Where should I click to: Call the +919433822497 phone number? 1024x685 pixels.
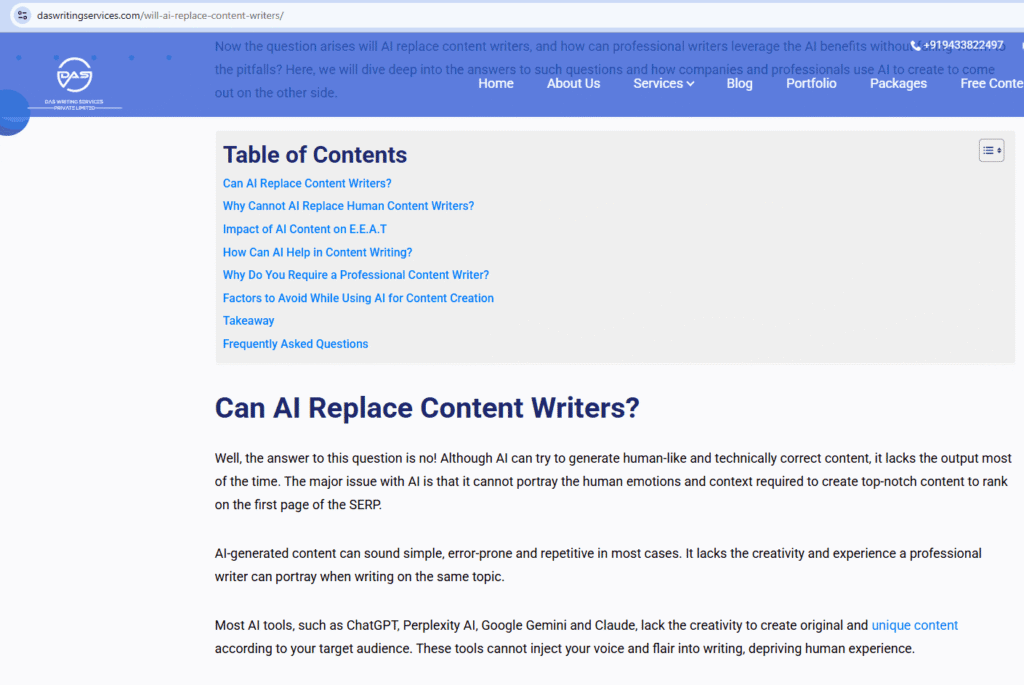tap(961, 45)
